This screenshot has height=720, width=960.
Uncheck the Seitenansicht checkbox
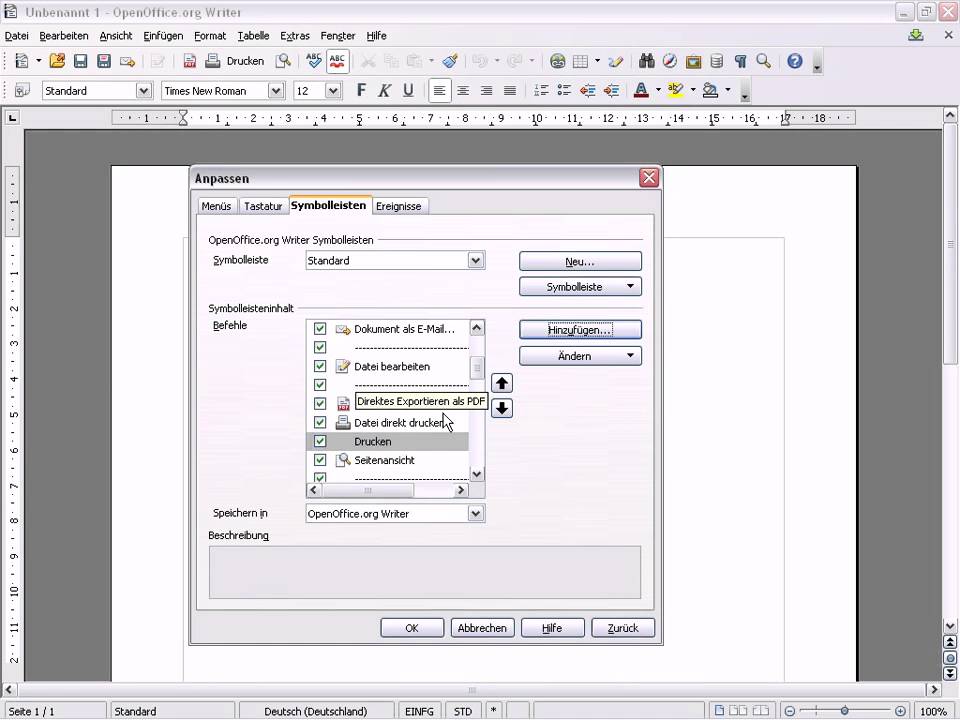320,460
